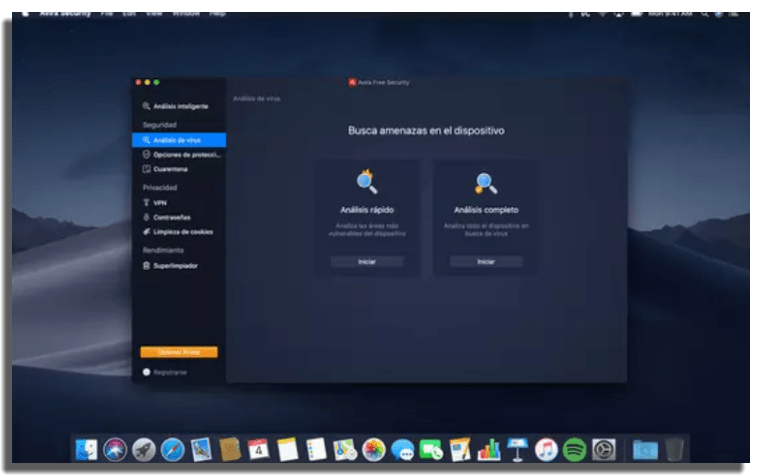Open Opciones de protección in the sidebar

pyautogui.click(x=182, y=155)
